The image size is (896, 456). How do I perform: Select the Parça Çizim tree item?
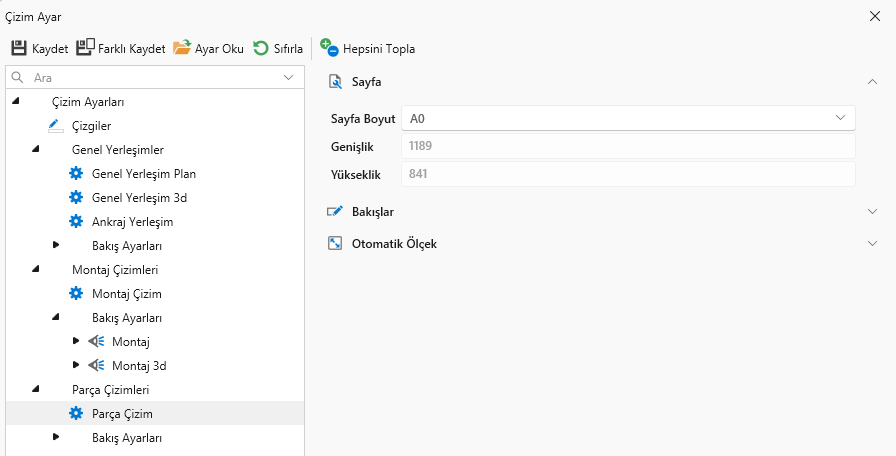(x=122, y=413)
